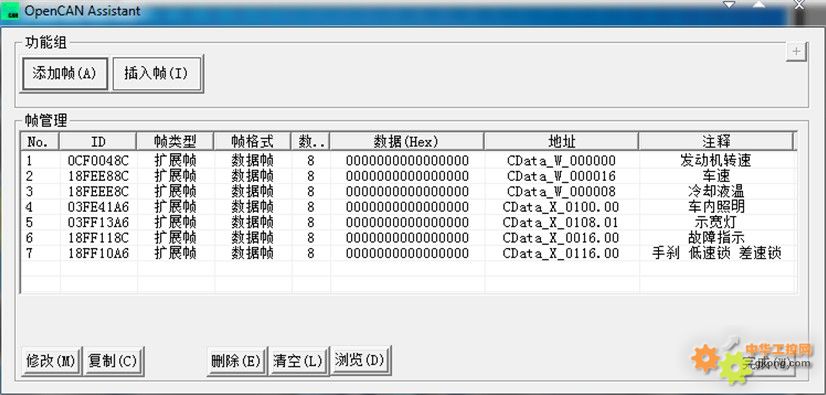
Task: Click the small plus button near 功能组
Action: pos(796,52)
